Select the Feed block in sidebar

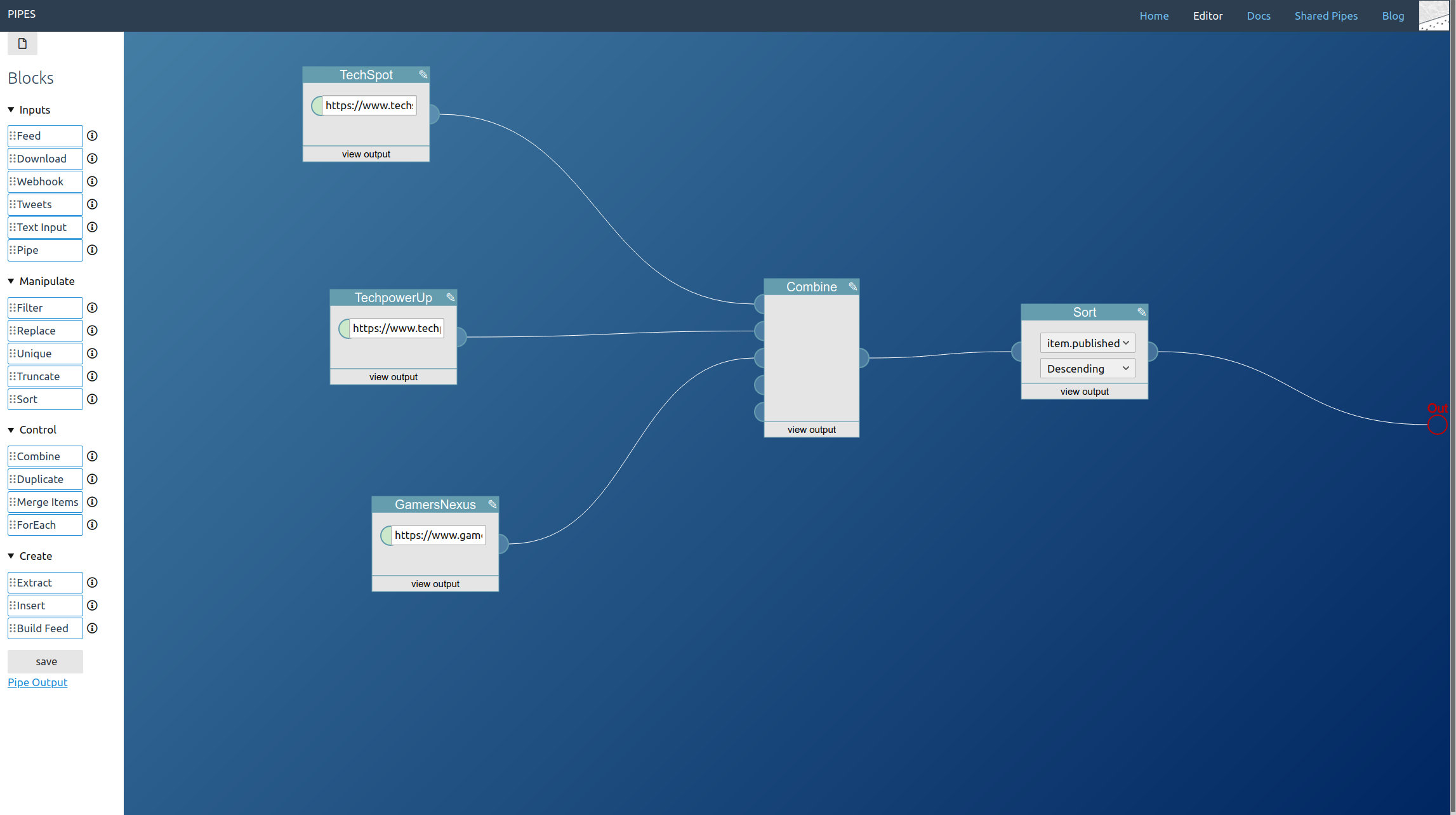click(45, 136)
